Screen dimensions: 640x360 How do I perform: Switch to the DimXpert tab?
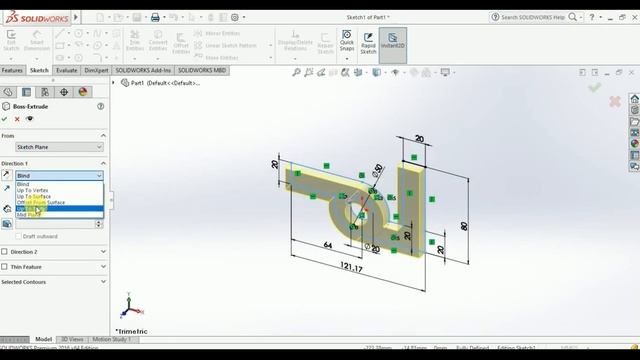click(96, 70)
